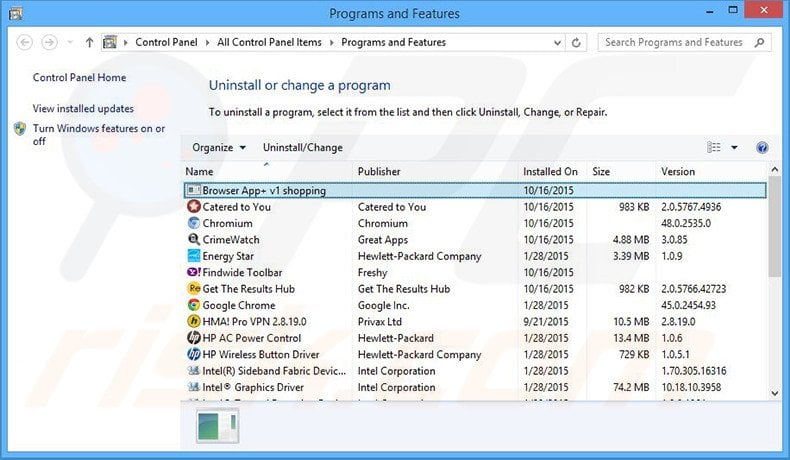This screenshot has height=460, width=790.
Task: Click the Back navigation arrow
Action: 25,42
